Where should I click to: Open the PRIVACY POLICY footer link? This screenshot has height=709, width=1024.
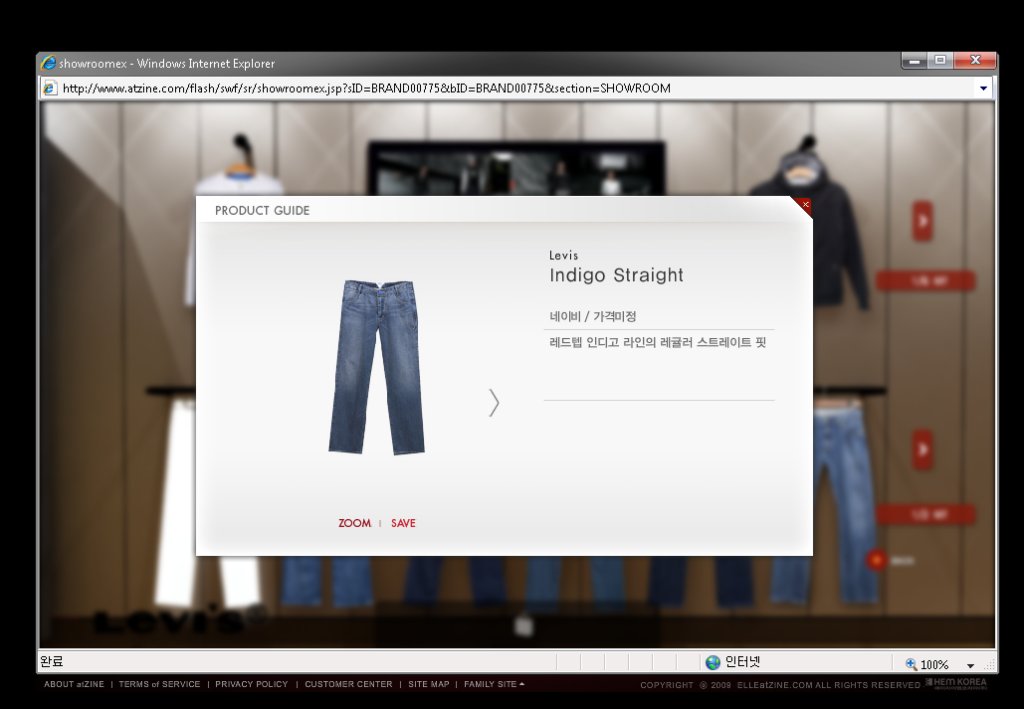[x=251, y=684]
